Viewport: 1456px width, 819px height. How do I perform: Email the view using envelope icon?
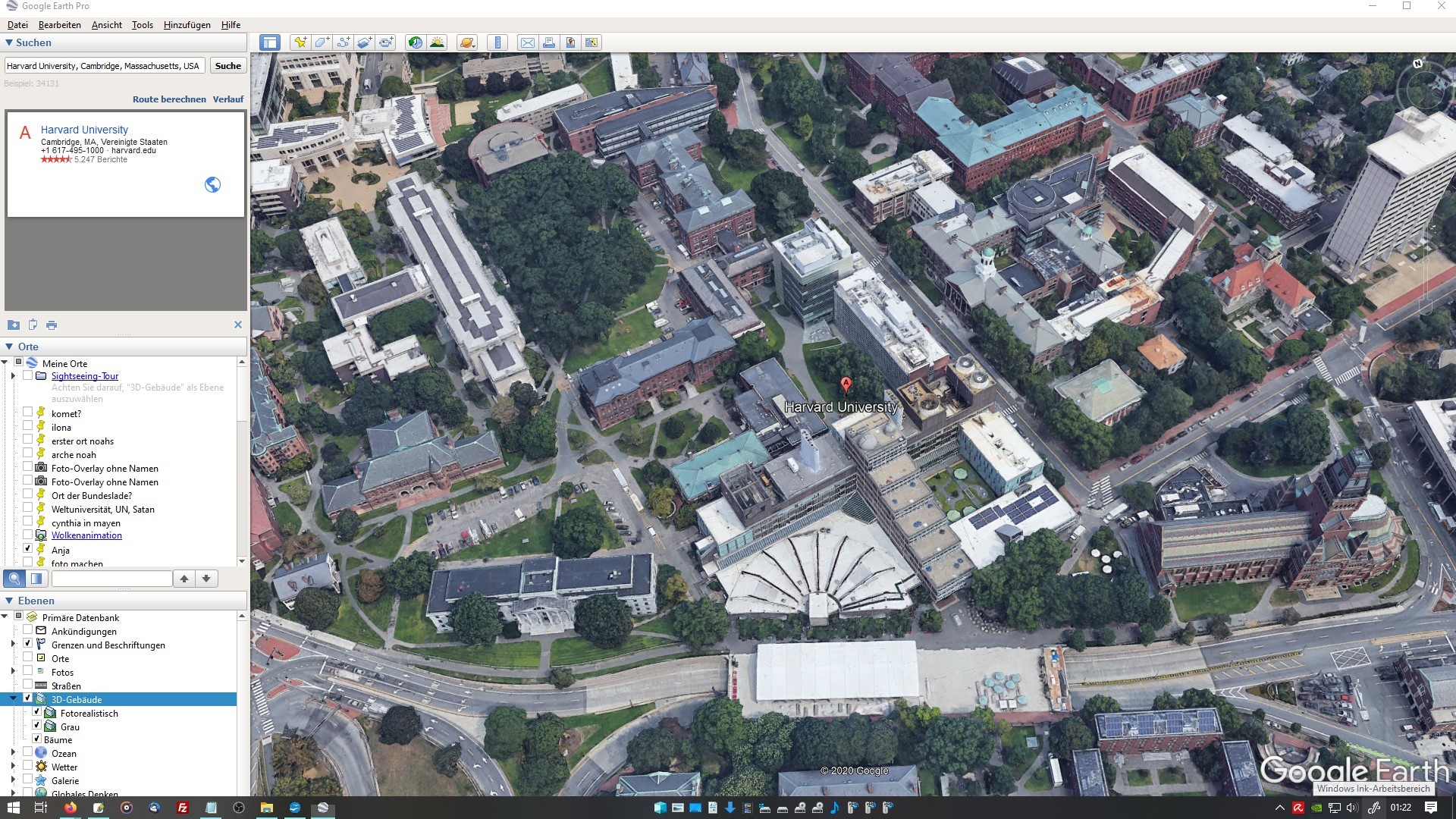tap(527, 42)
